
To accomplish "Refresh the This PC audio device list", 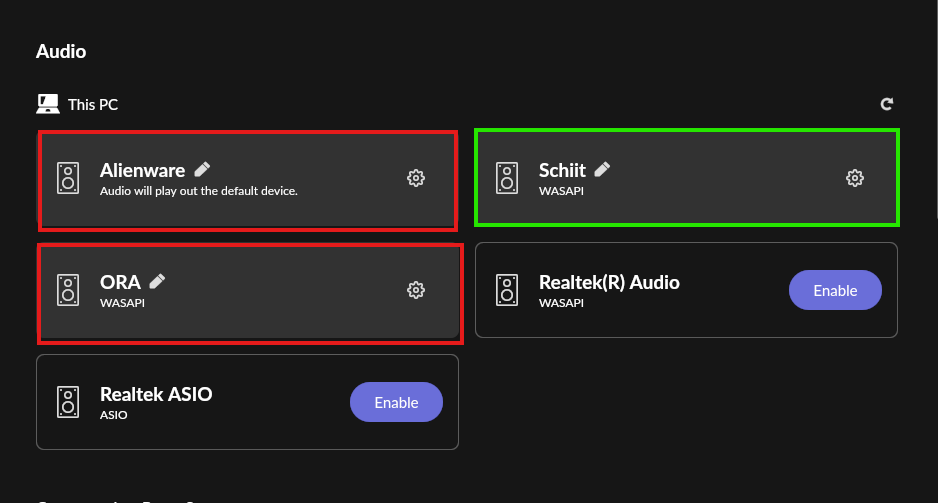I will pos(887,104).
